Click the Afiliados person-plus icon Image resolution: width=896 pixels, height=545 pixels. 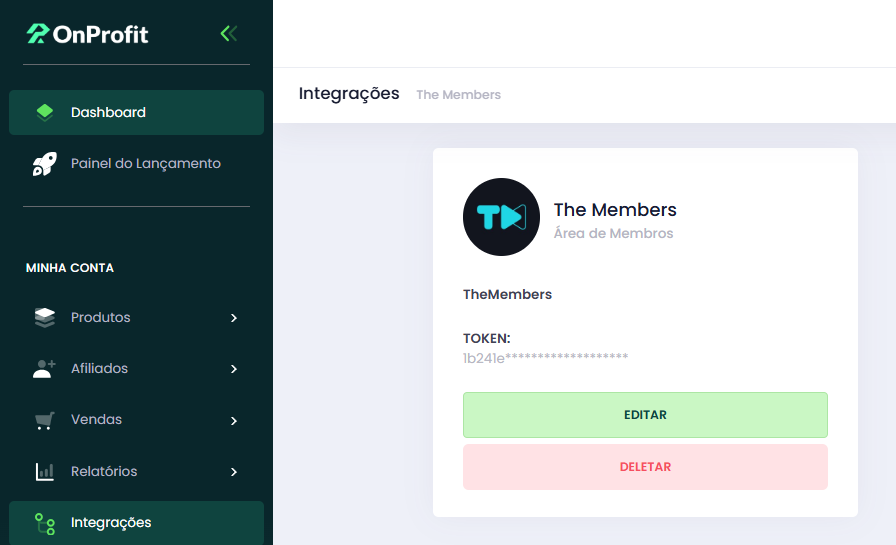(45, 369)
